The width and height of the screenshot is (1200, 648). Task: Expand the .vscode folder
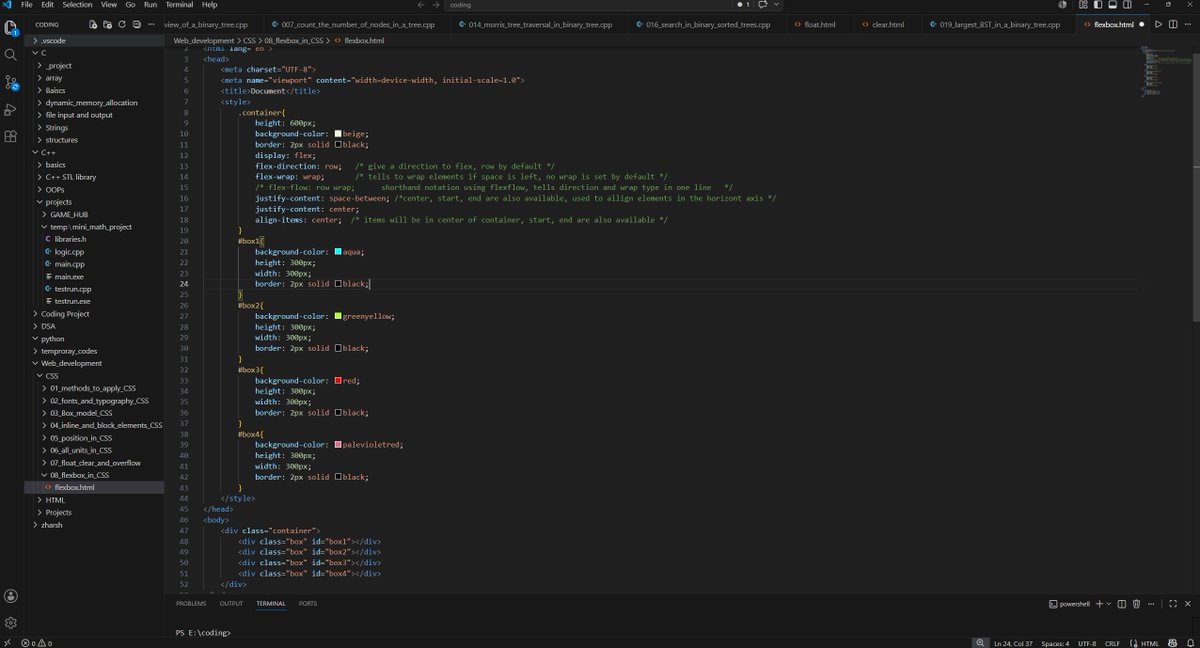coord(94,40)
